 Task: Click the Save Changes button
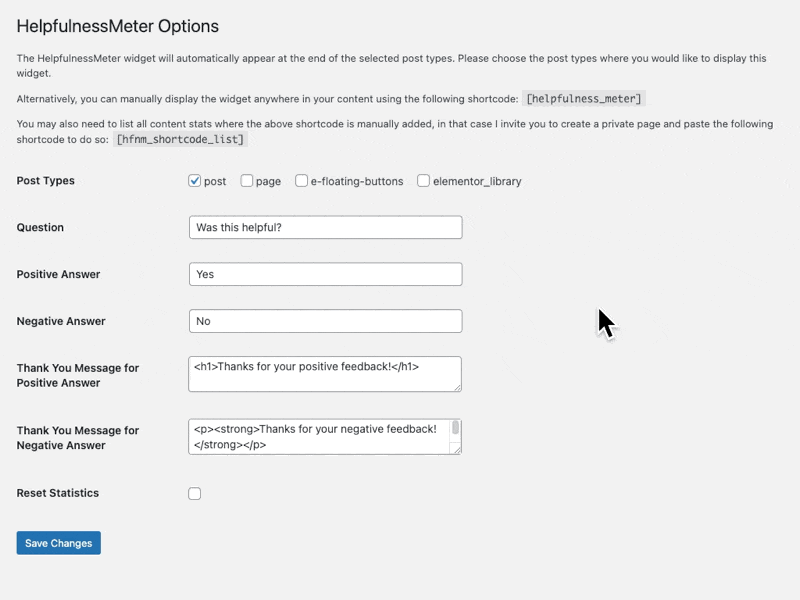(59, 543)
